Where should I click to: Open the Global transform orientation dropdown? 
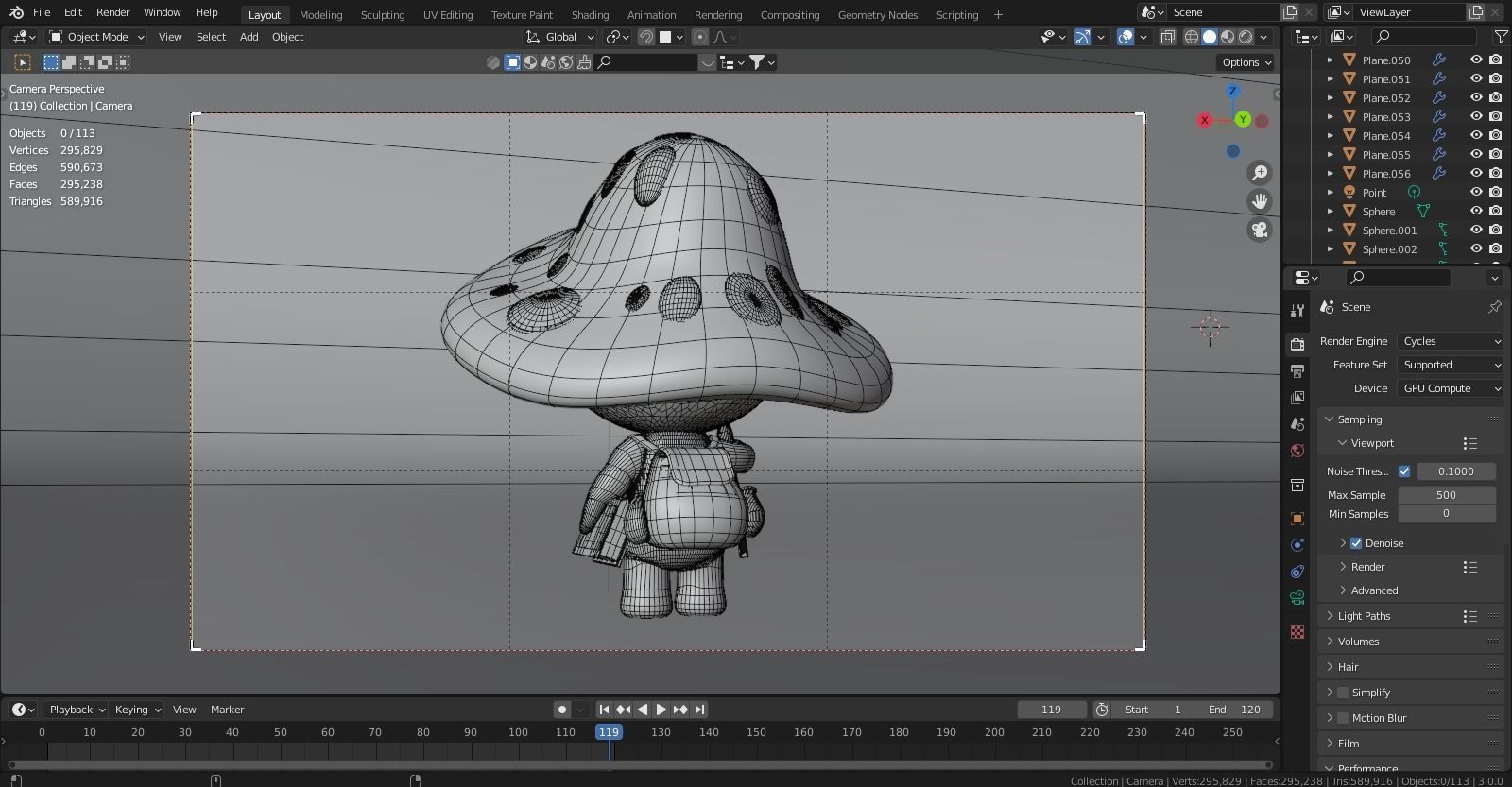(x=560, y=37)
